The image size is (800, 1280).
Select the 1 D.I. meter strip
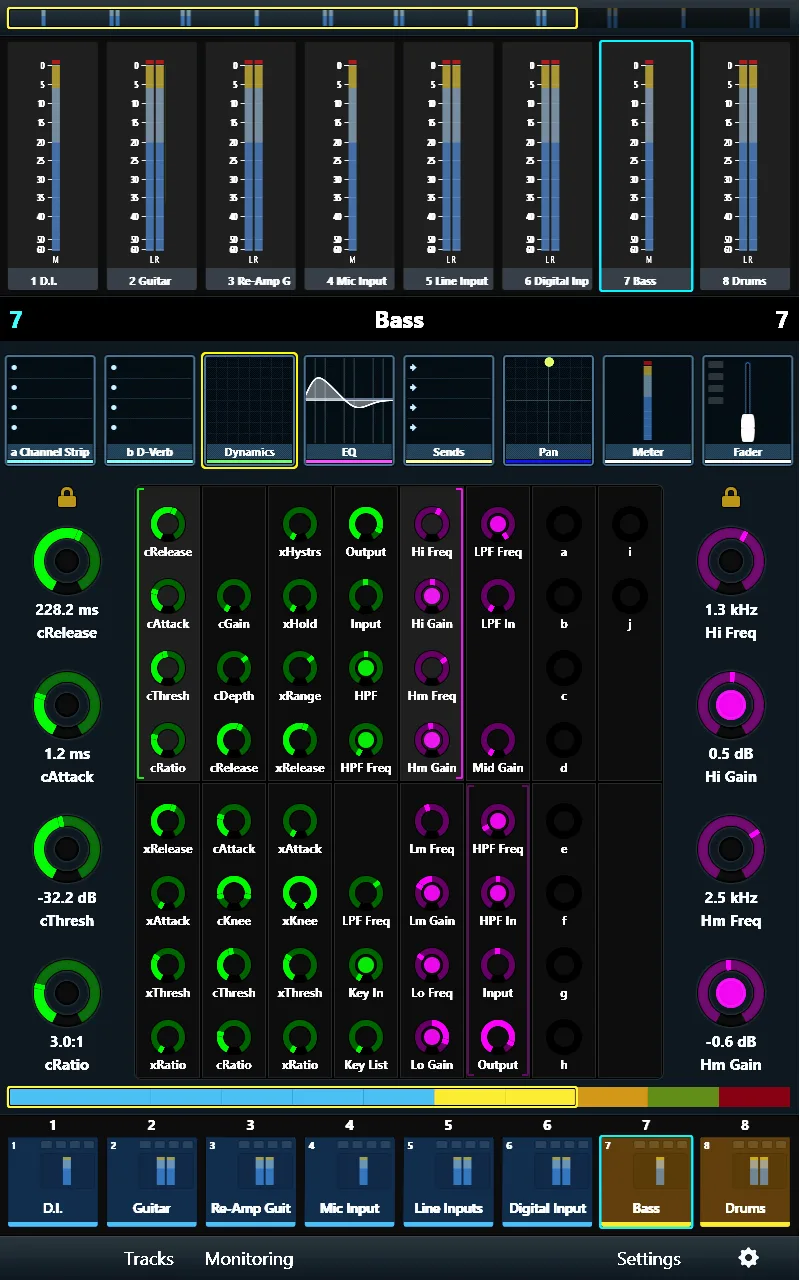[x=53, y=166]
